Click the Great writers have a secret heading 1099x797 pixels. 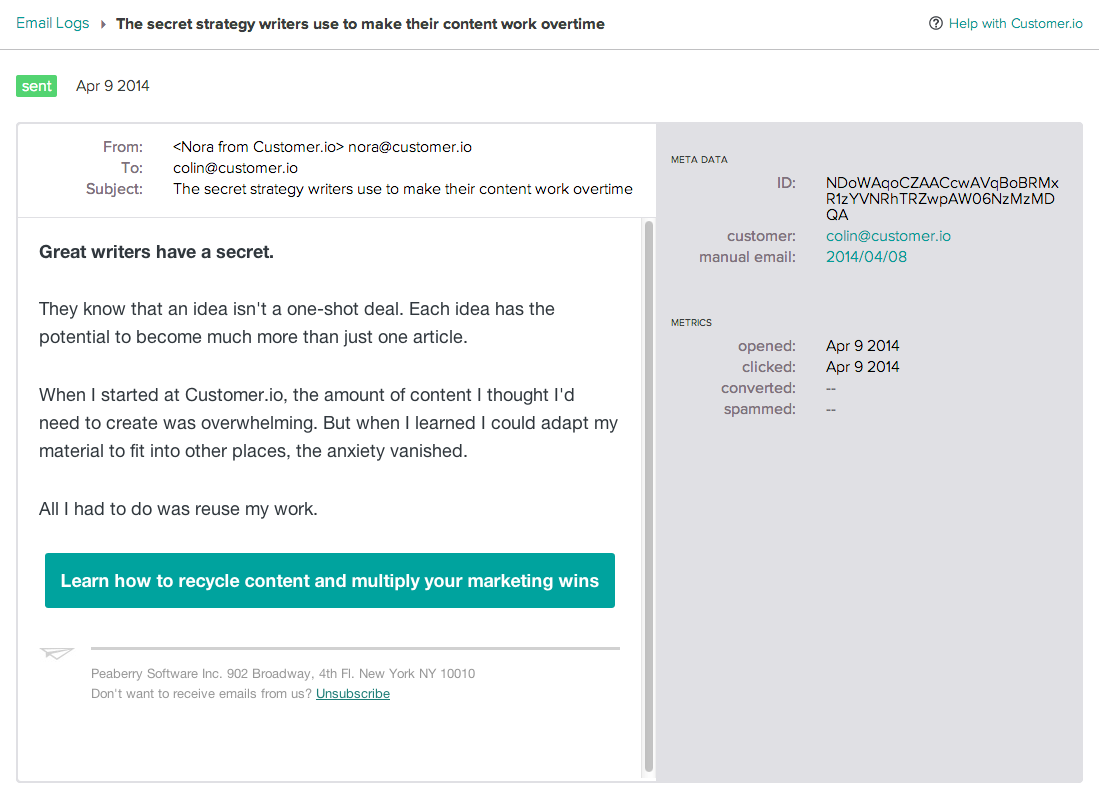(156, 252)
